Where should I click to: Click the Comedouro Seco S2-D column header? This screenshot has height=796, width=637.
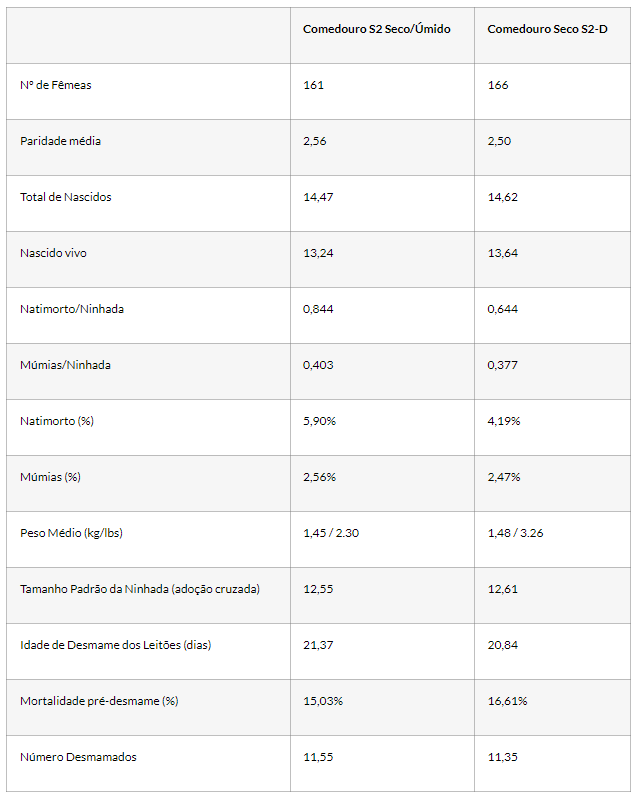tap(547, 29)
